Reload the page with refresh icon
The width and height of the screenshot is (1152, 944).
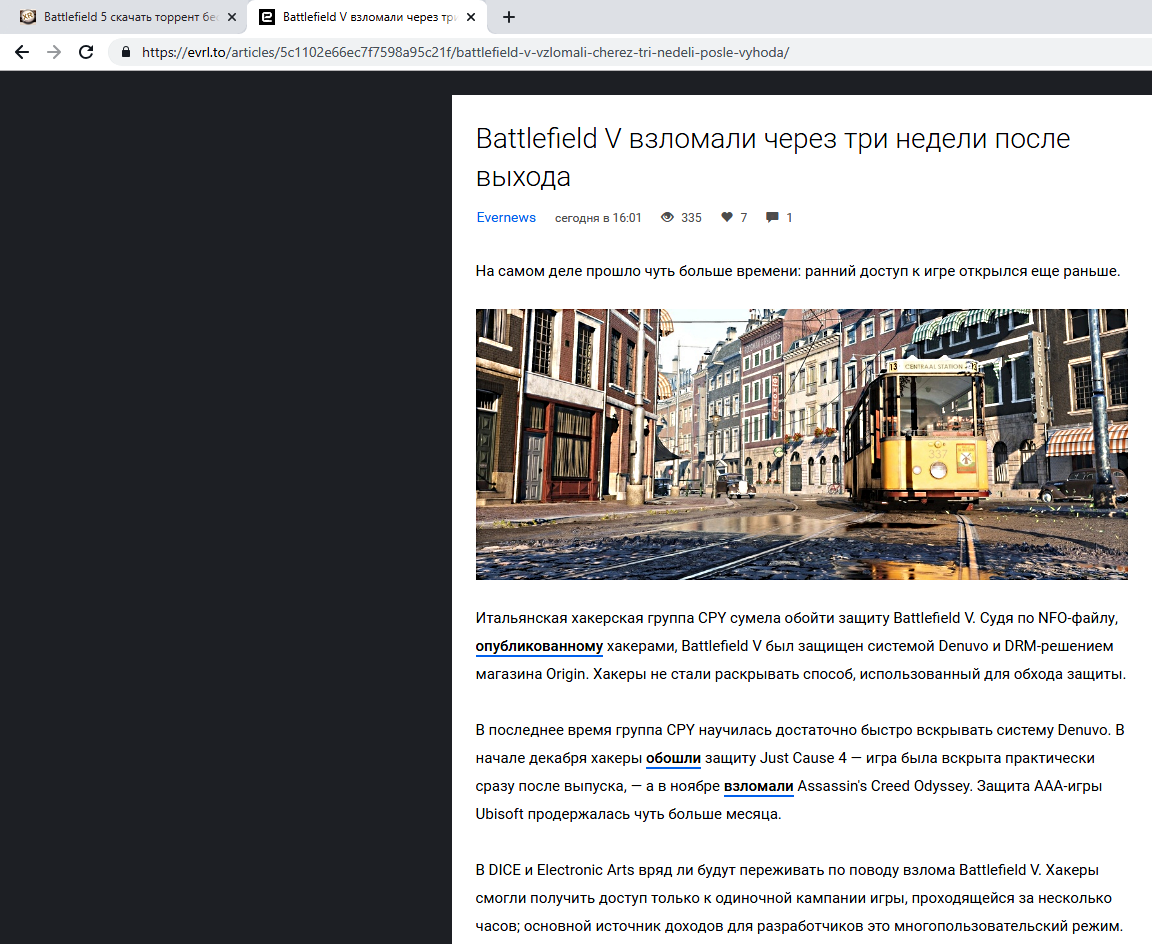[x=86, y=52]
